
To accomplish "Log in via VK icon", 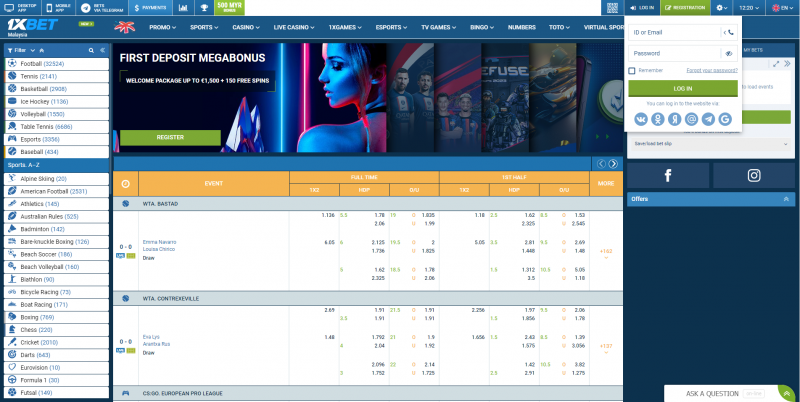I will coord(641,119).
